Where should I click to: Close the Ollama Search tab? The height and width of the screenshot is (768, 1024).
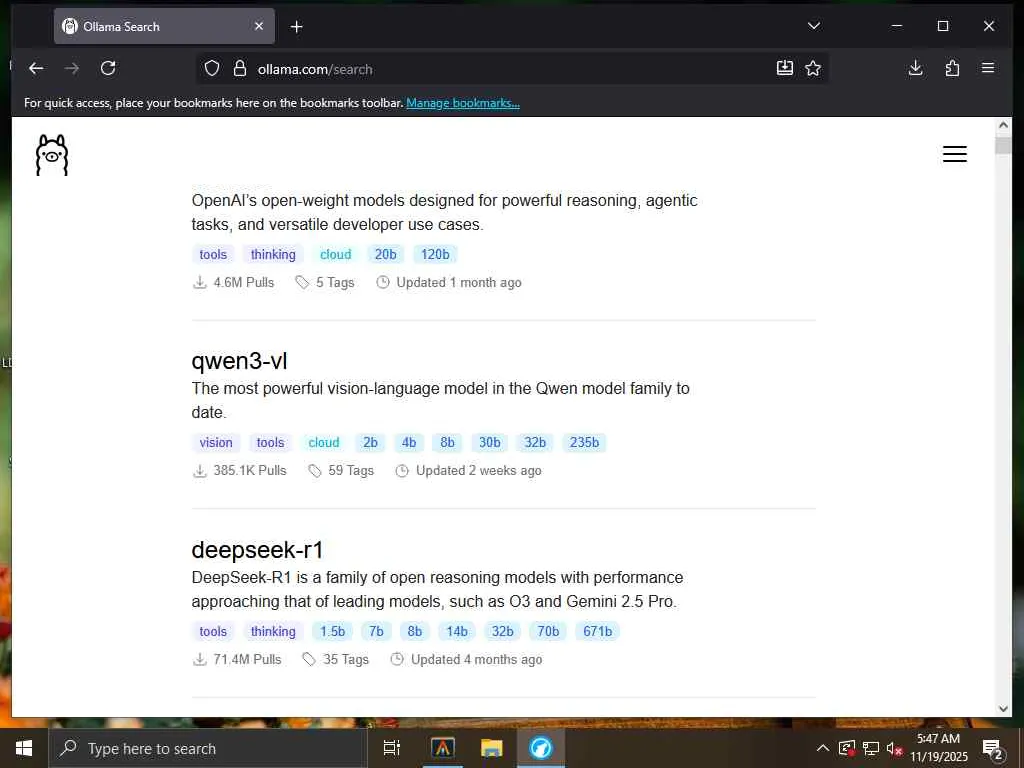tap(259, 26)
